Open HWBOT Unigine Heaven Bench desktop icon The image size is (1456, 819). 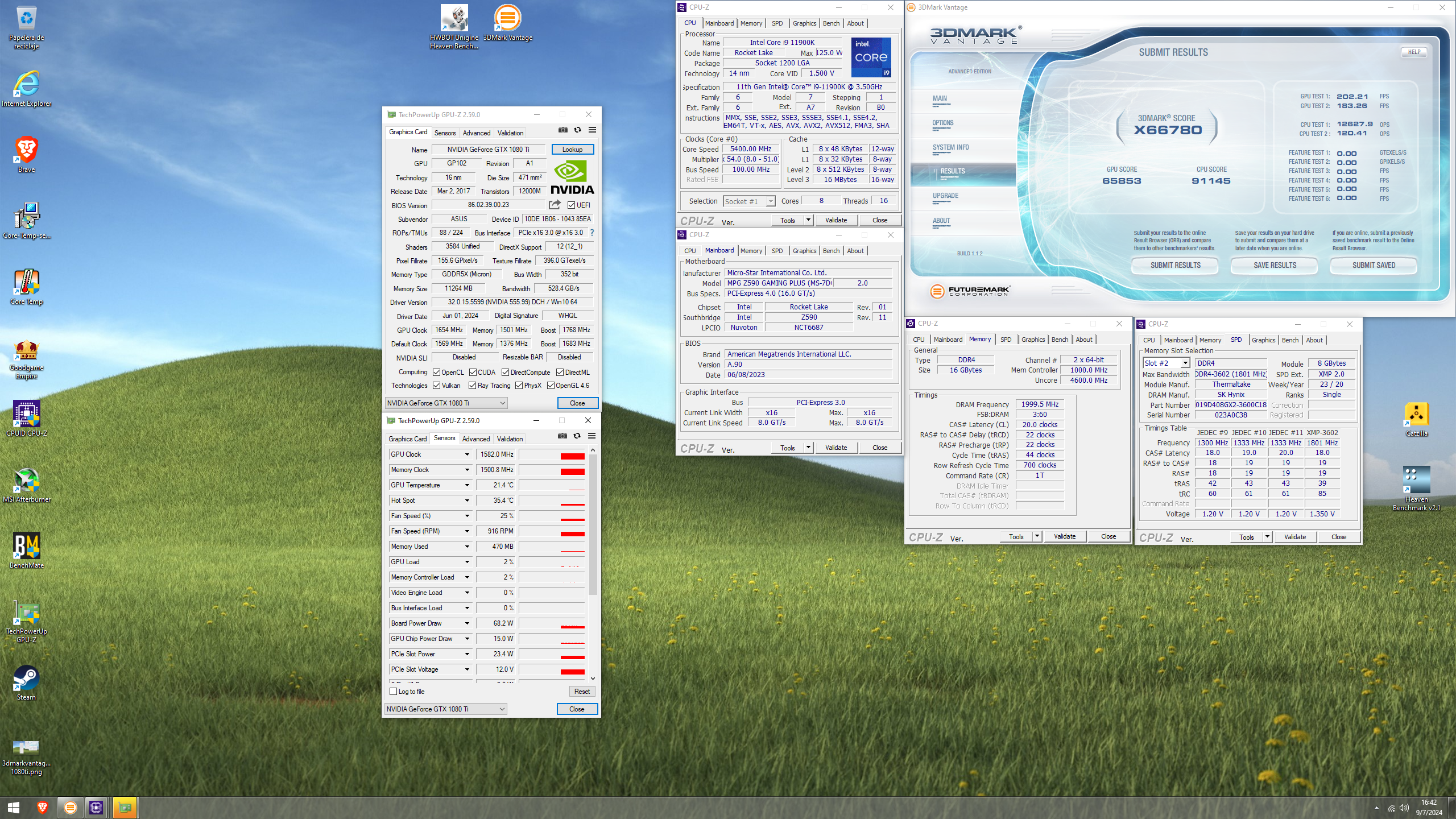[454, 27]
